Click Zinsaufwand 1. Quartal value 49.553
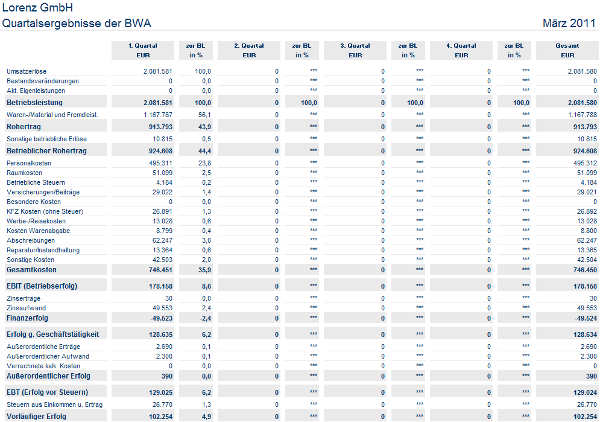Viewport: 600px width, 422px height. point(162,308)
